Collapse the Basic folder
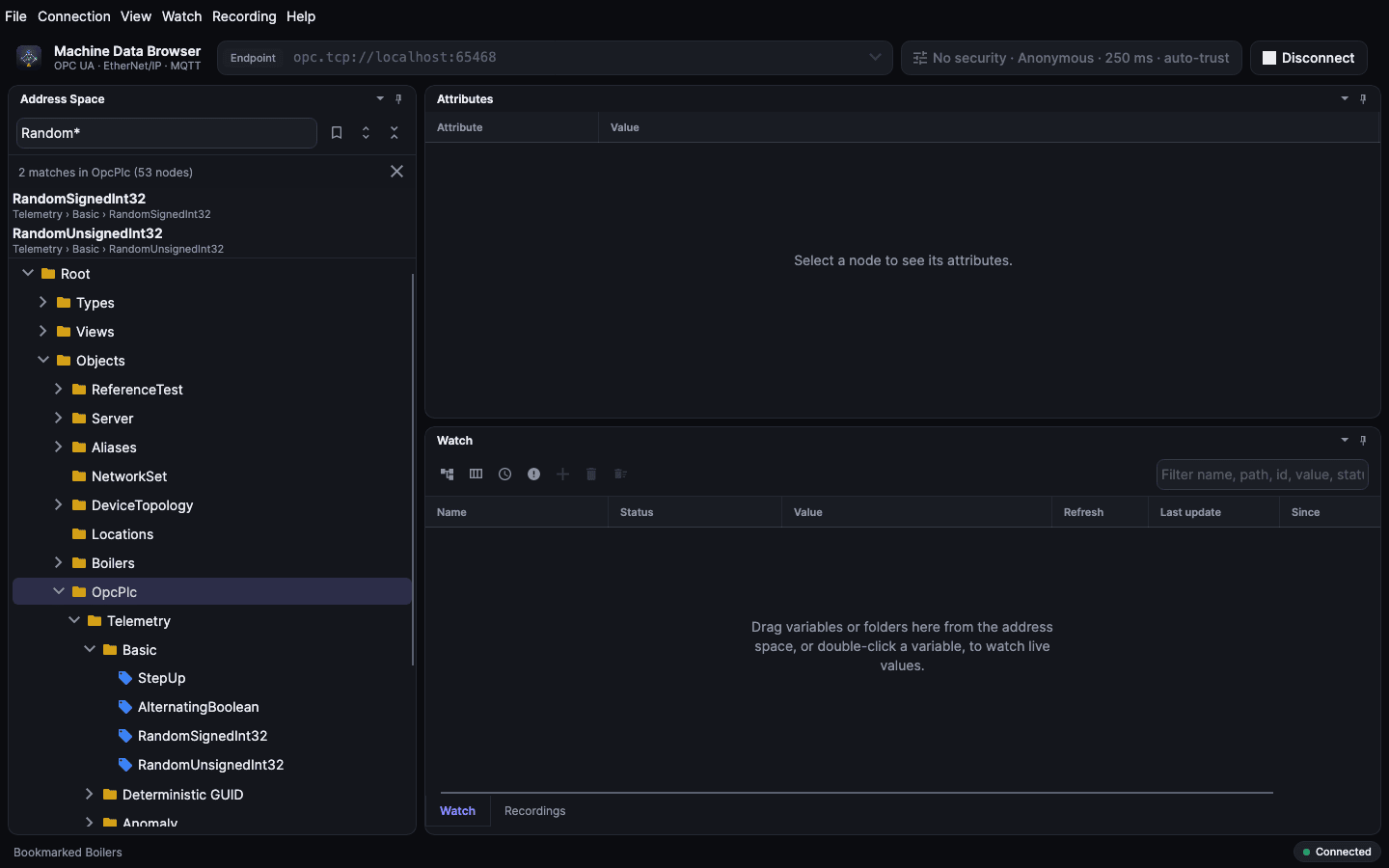 pos(90,649)
